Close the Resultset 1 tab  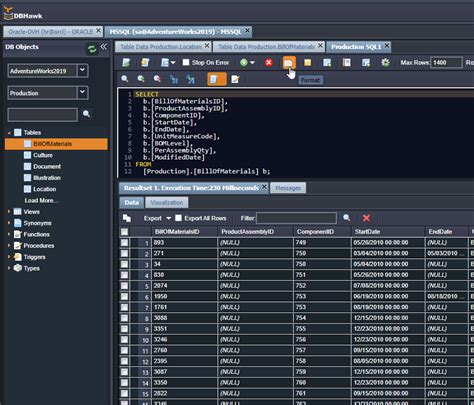pyautogui.click(x=264, y=187)
